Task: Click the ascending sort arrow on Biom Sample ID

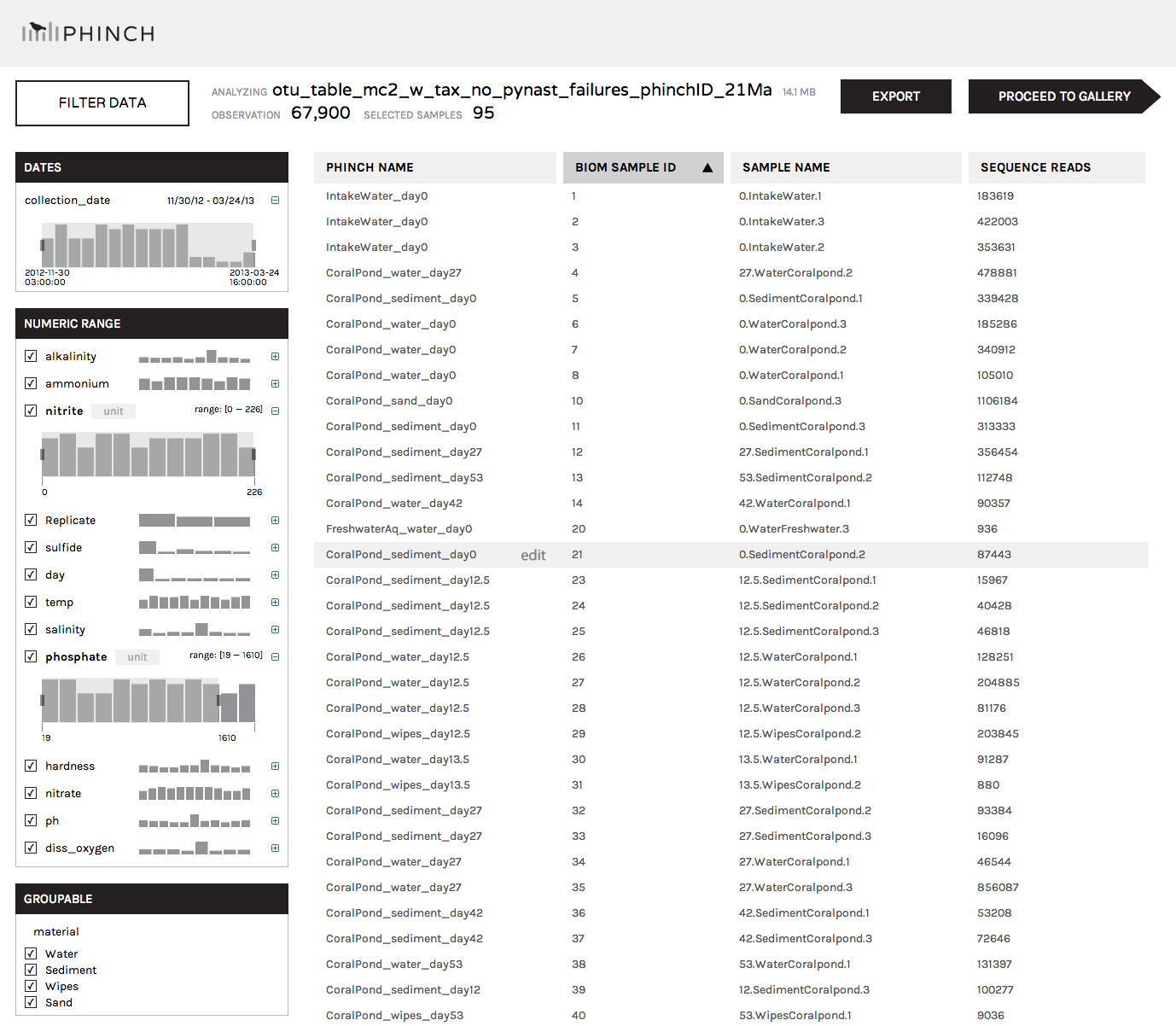Action: (x=707, y=168)
